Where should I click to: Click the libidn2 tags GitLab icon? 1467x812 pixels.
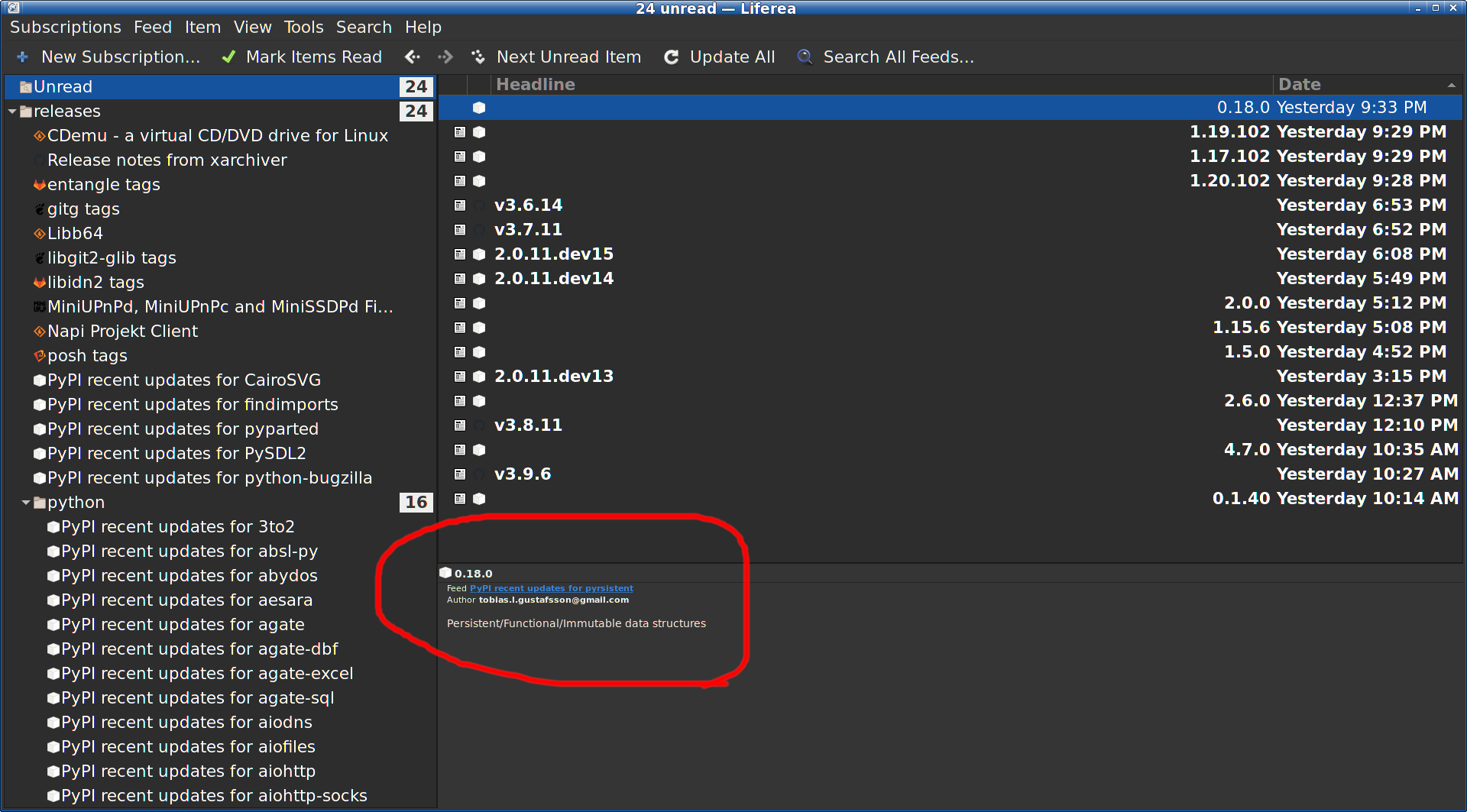pyautogui.click(x=40, y=283)
